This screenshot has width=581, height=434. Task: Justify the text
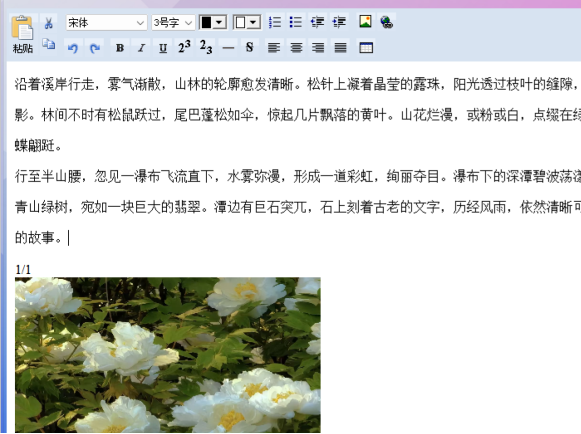point(340,47)
